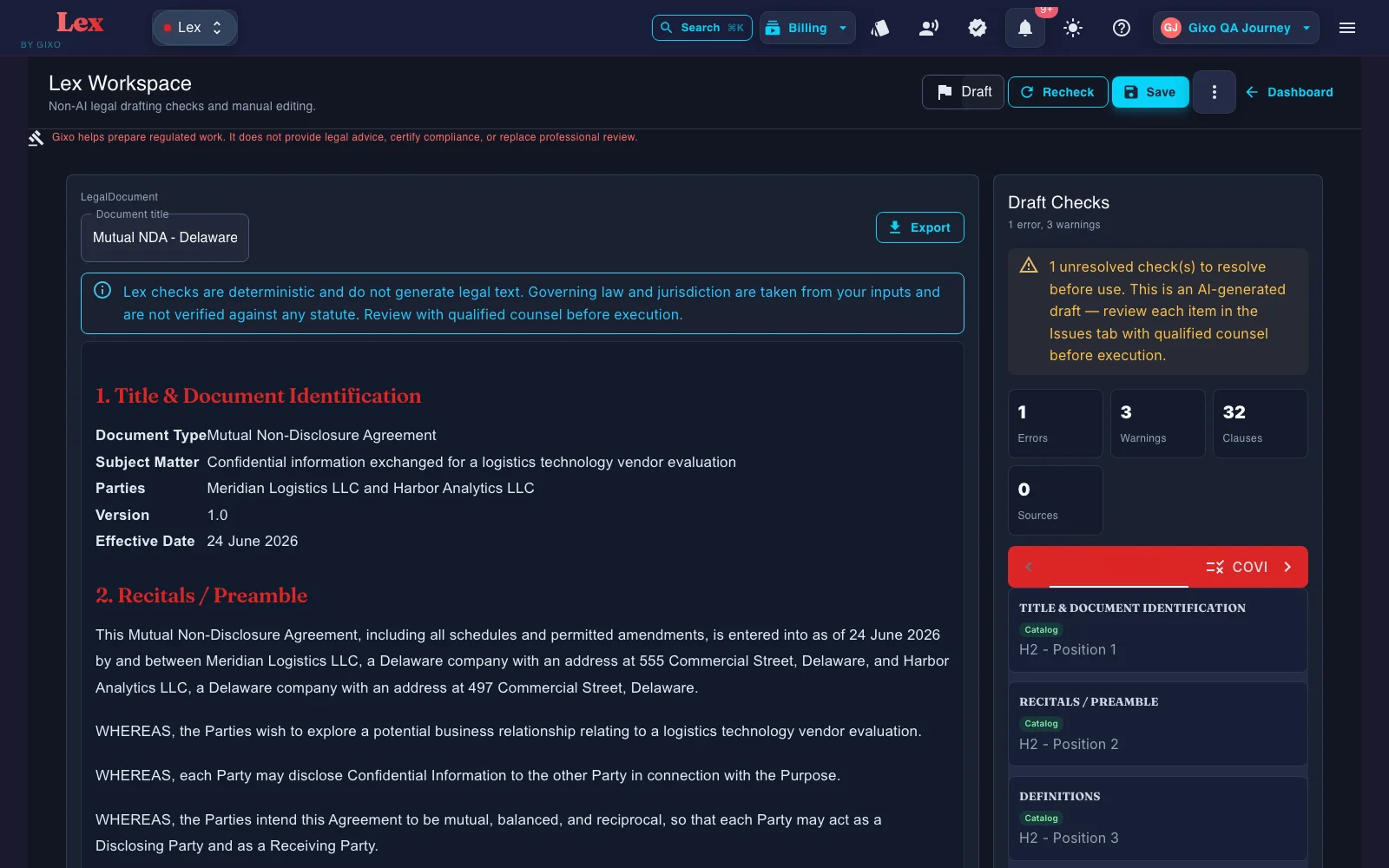
Task: Open the three-dot more options menu
Action: click(x=1214, y=92)
